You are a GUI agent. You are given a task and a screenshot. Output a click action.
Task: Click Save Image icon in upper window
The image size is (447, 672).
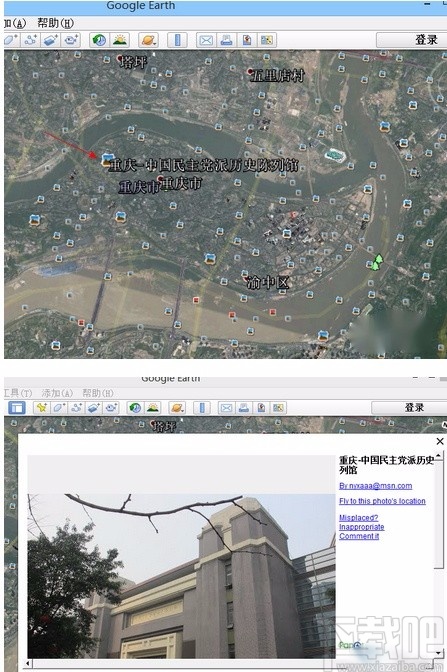click(246, 40)
